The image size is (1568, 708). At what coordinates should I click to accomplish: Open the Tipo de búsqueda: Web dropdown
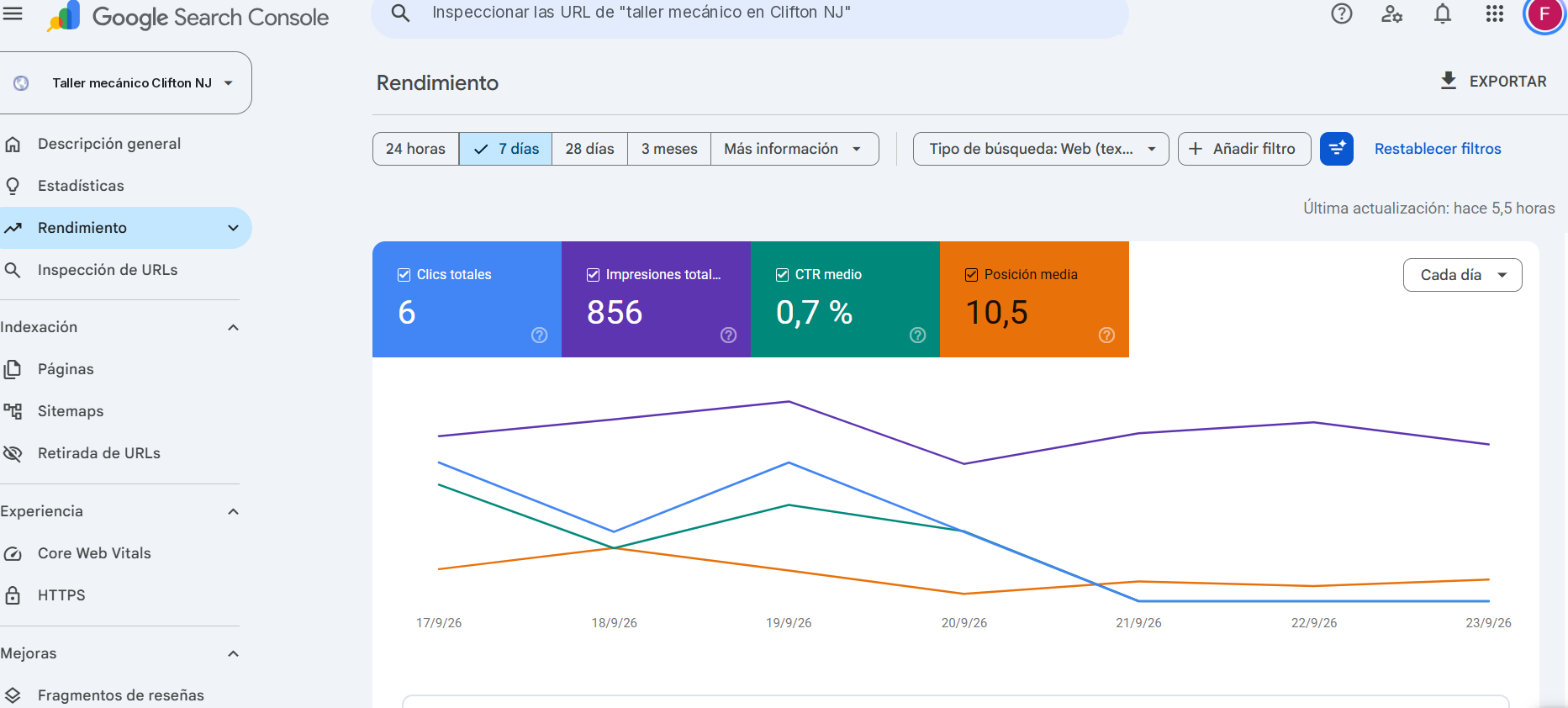tap(1041, 149)
